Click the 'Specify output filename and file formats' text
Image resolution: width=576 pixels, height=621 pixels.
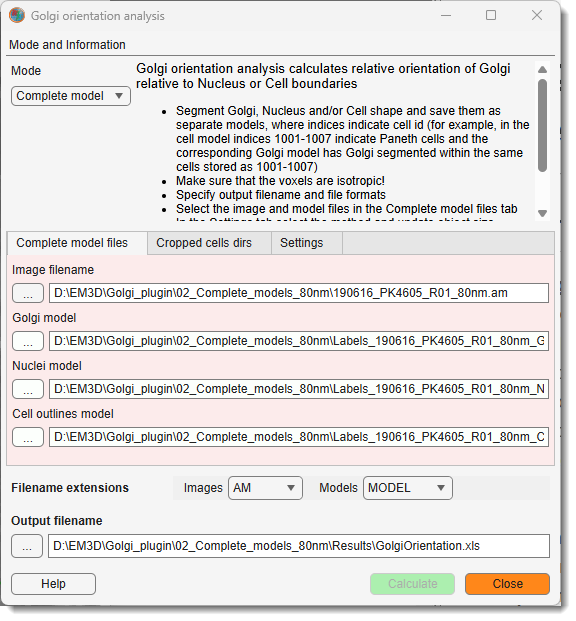[281, 195]
